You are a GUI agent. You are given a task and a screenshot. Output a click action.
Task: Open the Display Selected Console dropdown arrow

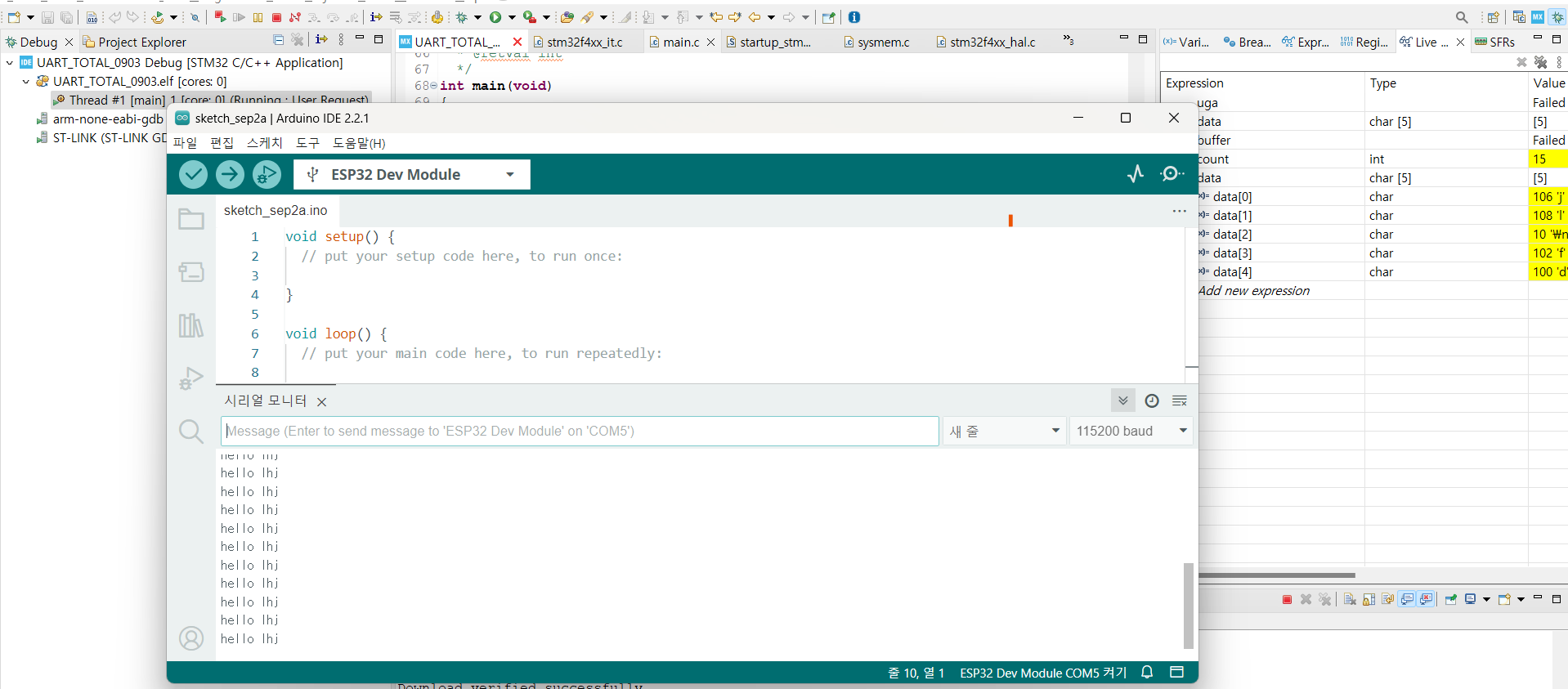[1486, 599]
